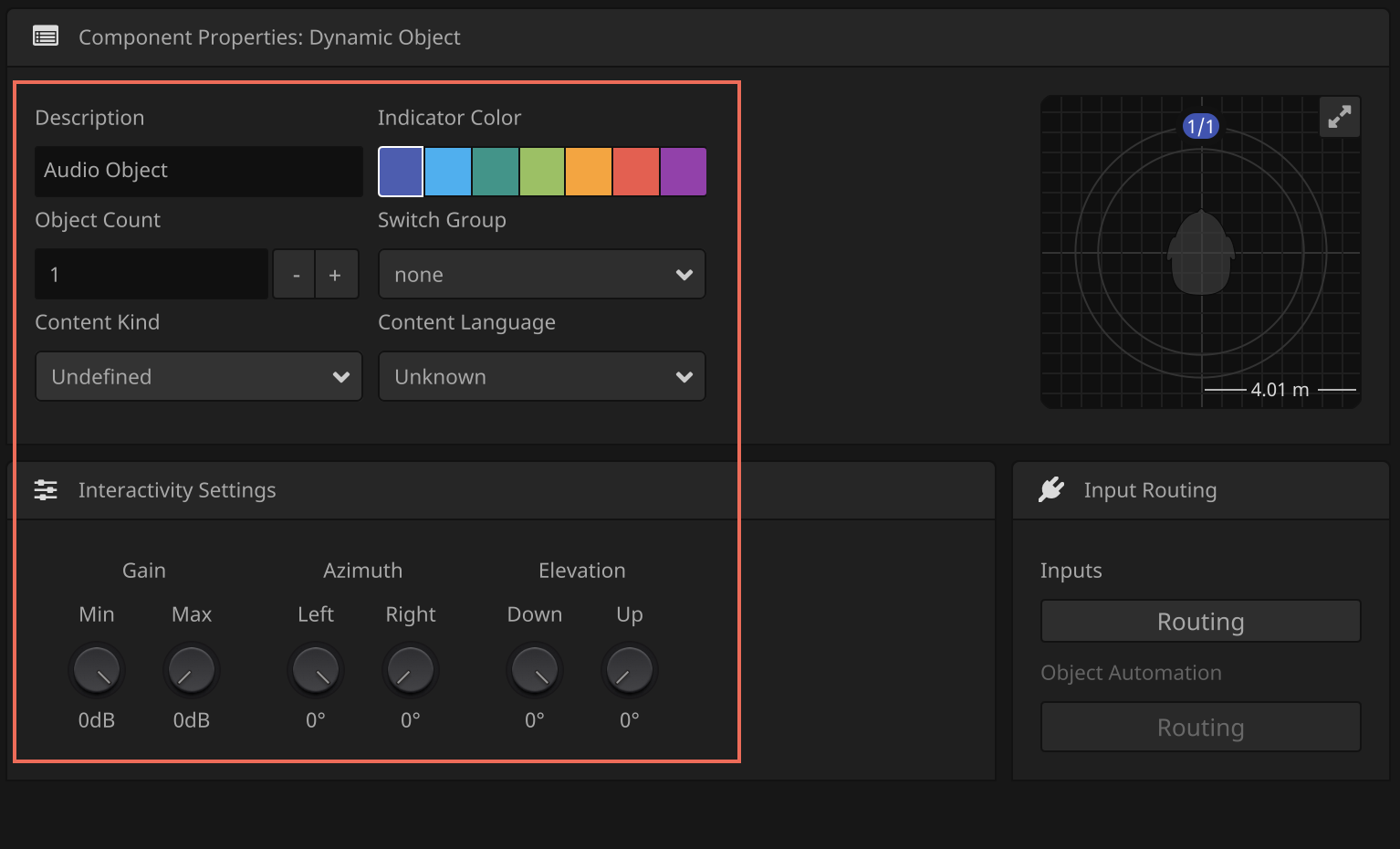This screenshot has width=1400, height=849.
Task: Click the Component Properties: Dynamic Object title
Action: click(x=269, y=37)
